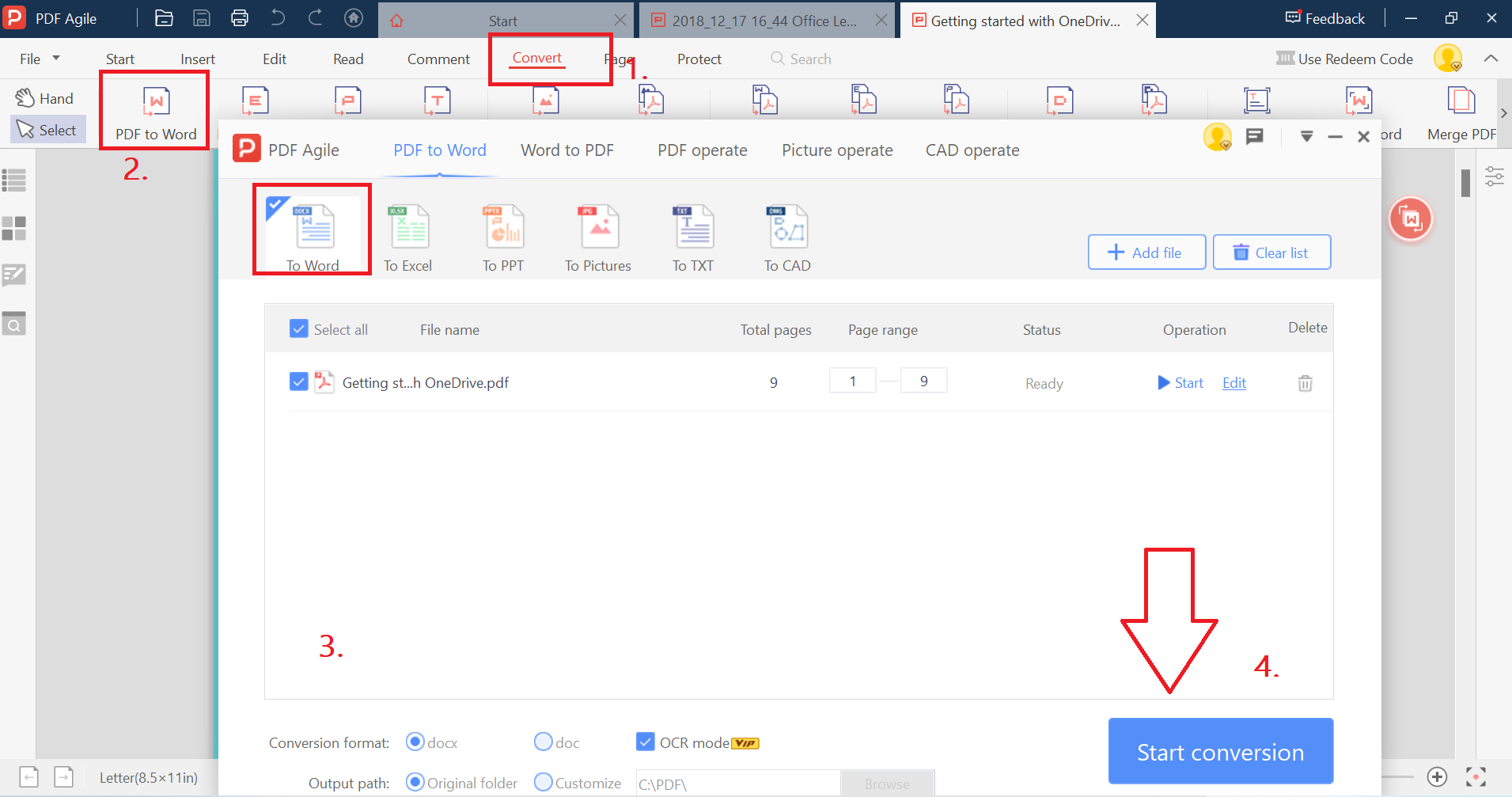The width and height of the screenshot is (1512, 797).
Task: Switch to CAD operate tab
Action: click(x=972, y=150)
